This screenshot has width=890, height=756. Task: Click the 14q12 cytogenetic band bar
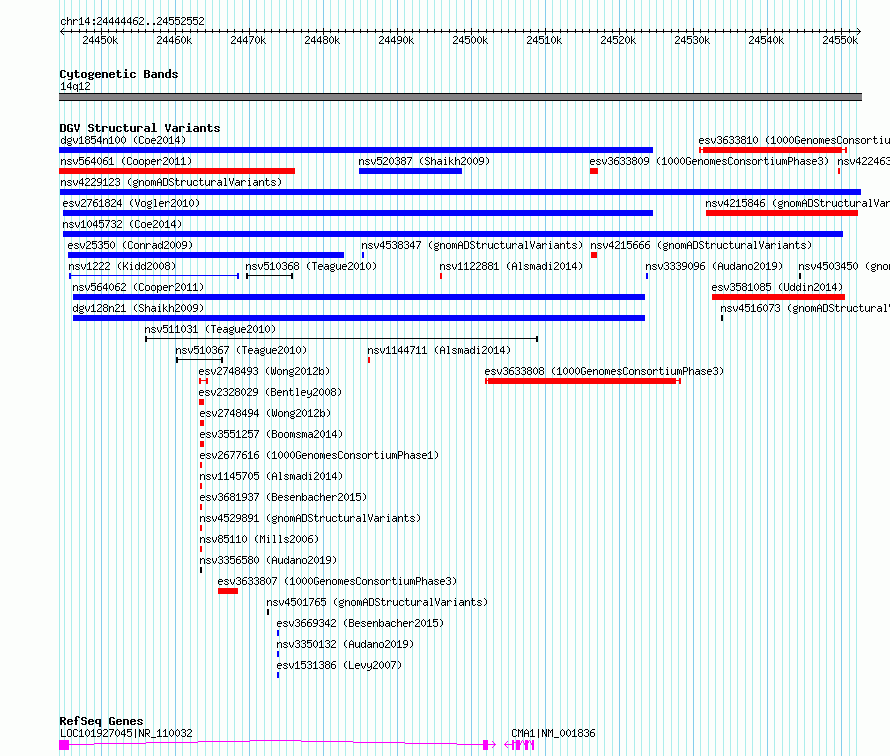pyautogui.click(x=460, y=97)
